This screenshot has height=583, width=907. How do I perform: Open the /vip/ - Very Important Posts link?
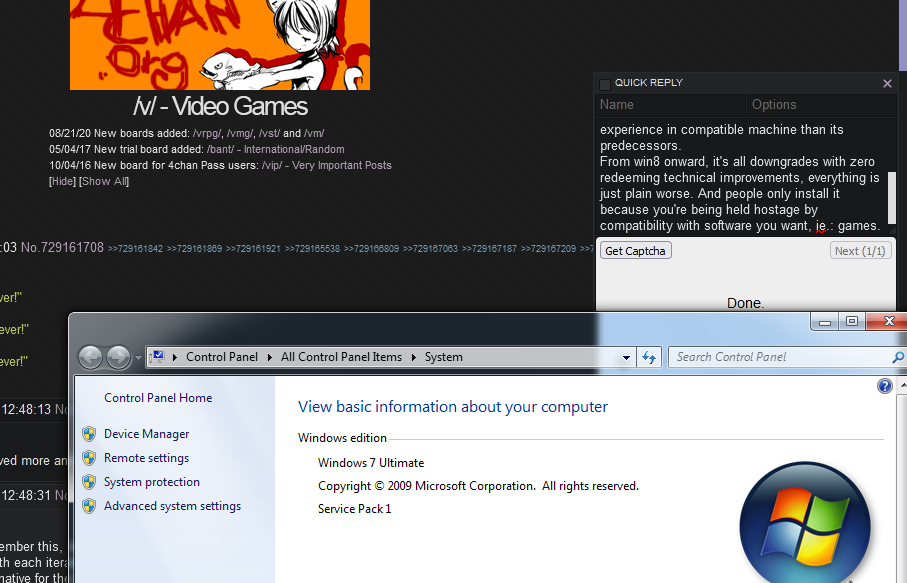pos(326,165)
